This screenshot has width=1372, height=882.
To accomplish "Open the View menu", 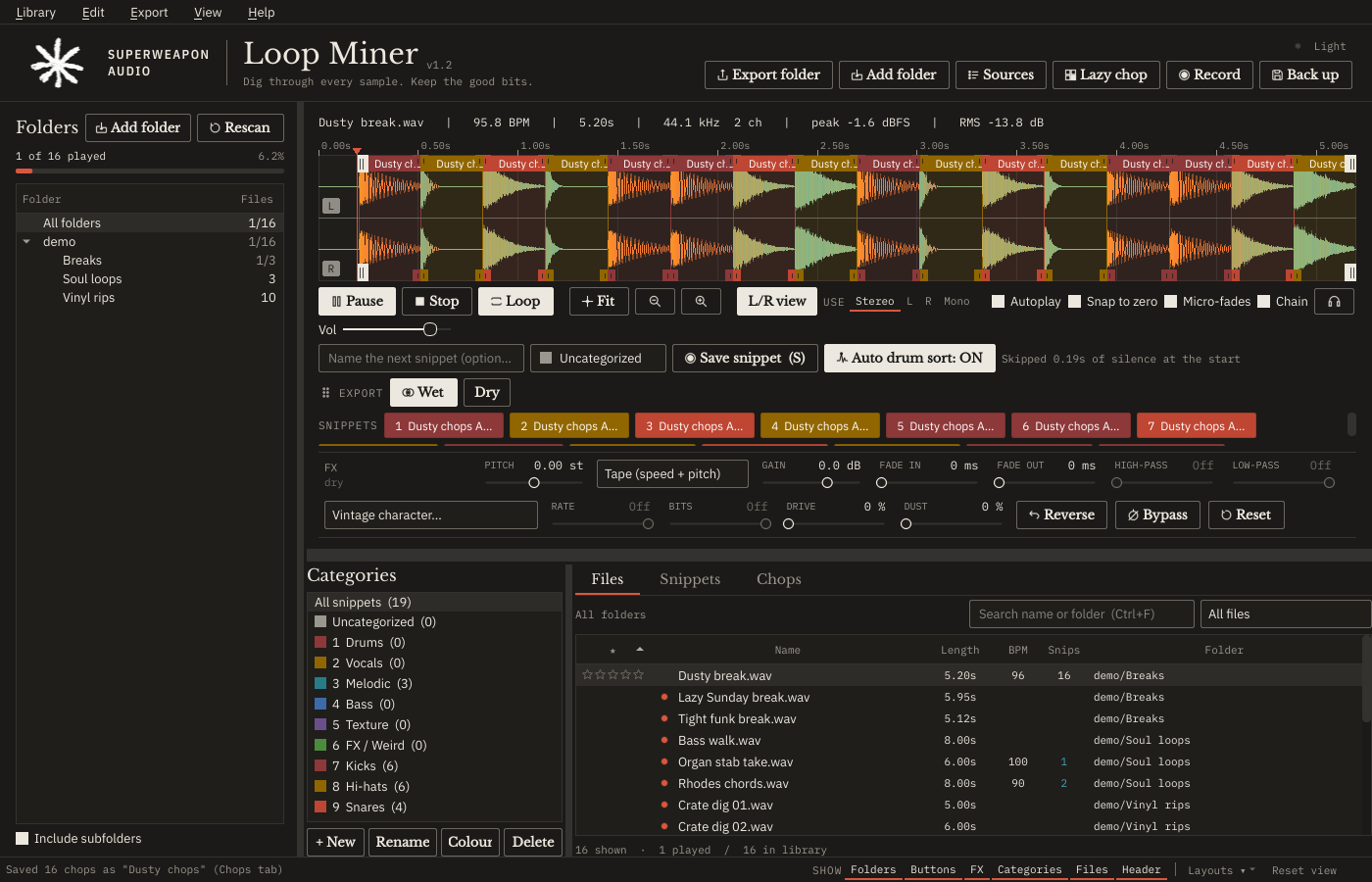I will [x=208, y=13].
